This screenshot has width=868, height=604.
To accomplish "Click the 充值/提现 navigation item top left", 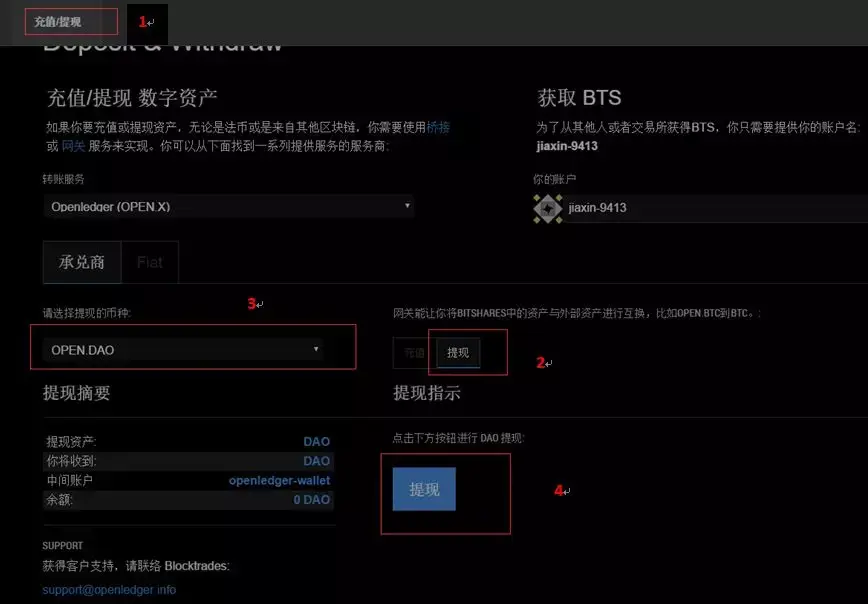I will 56,19.
